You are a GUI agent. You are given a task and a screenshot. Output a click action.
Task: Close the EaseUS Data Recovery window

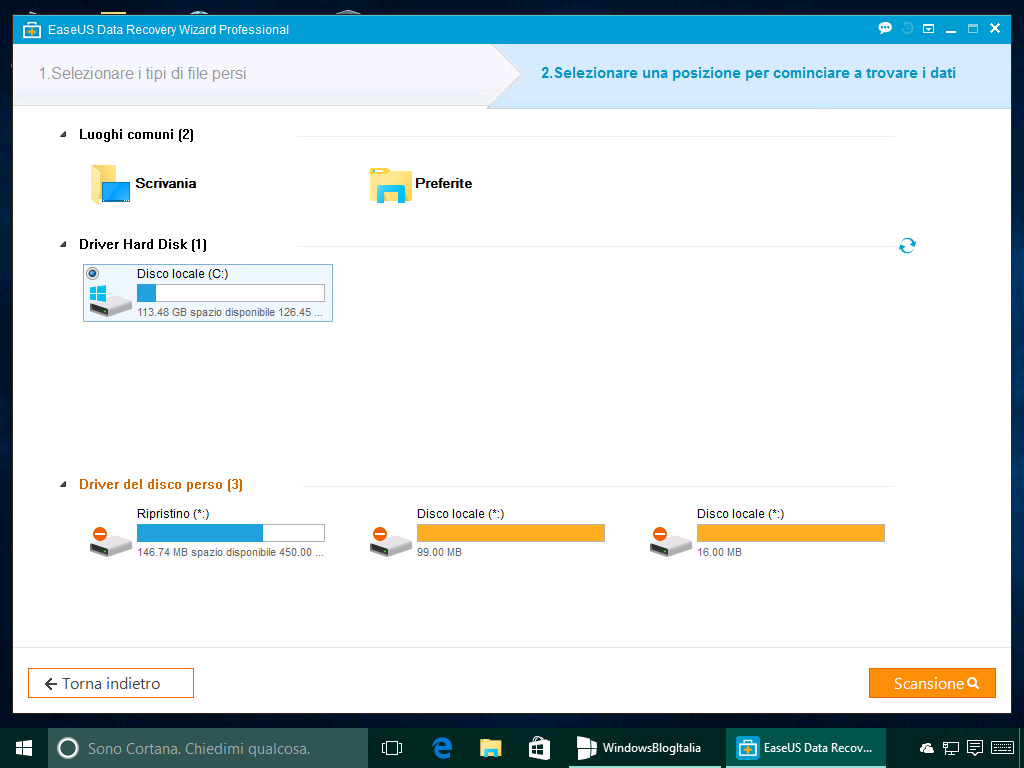[995, 28]
